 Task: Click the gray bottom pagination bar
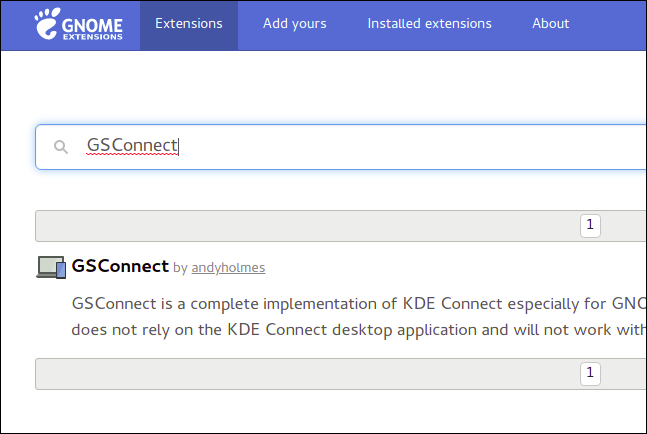(x=300, y=374)
